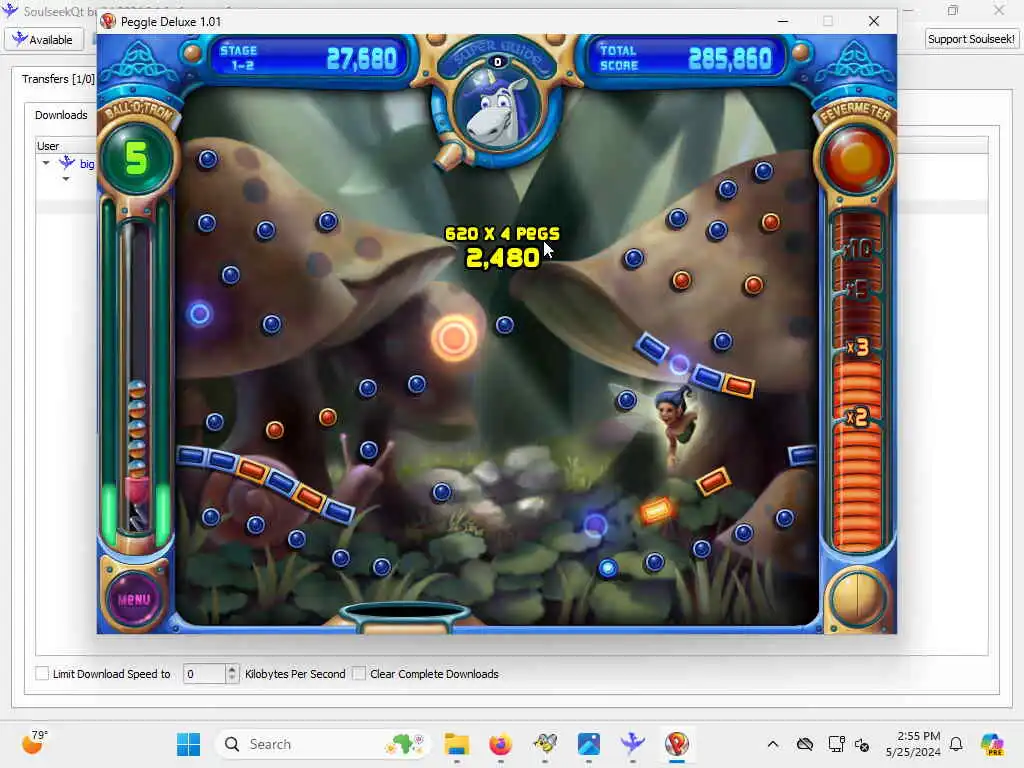Set status with the Available button in Soulseek

[x=44, y=39]
